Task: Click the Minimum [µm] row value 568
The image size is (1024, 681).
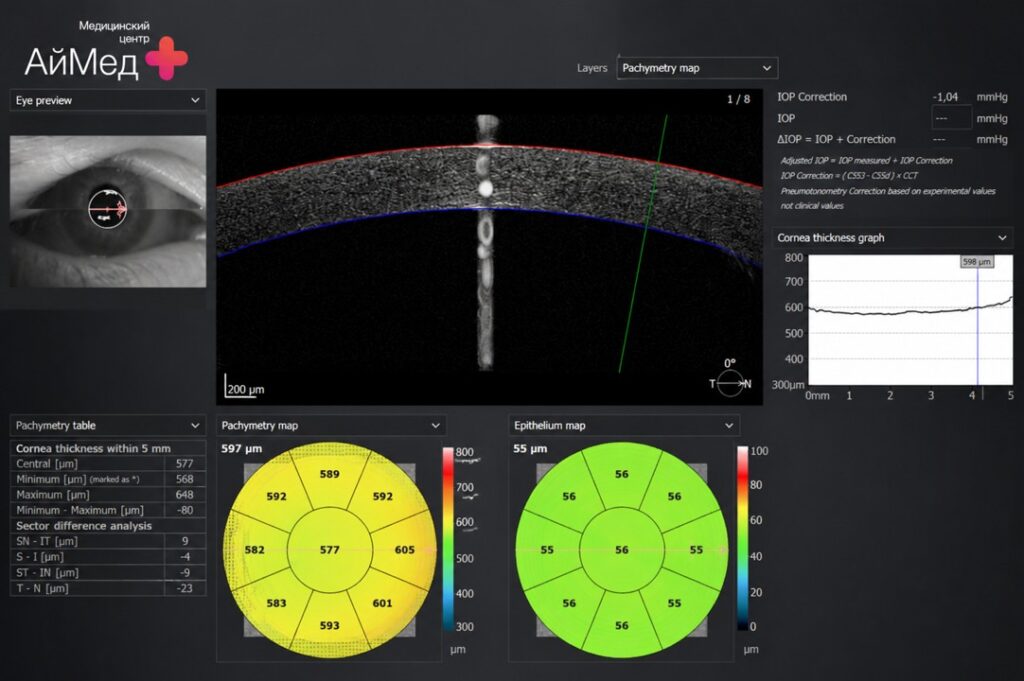Action: pyautogui.click(x=185, y=479)
